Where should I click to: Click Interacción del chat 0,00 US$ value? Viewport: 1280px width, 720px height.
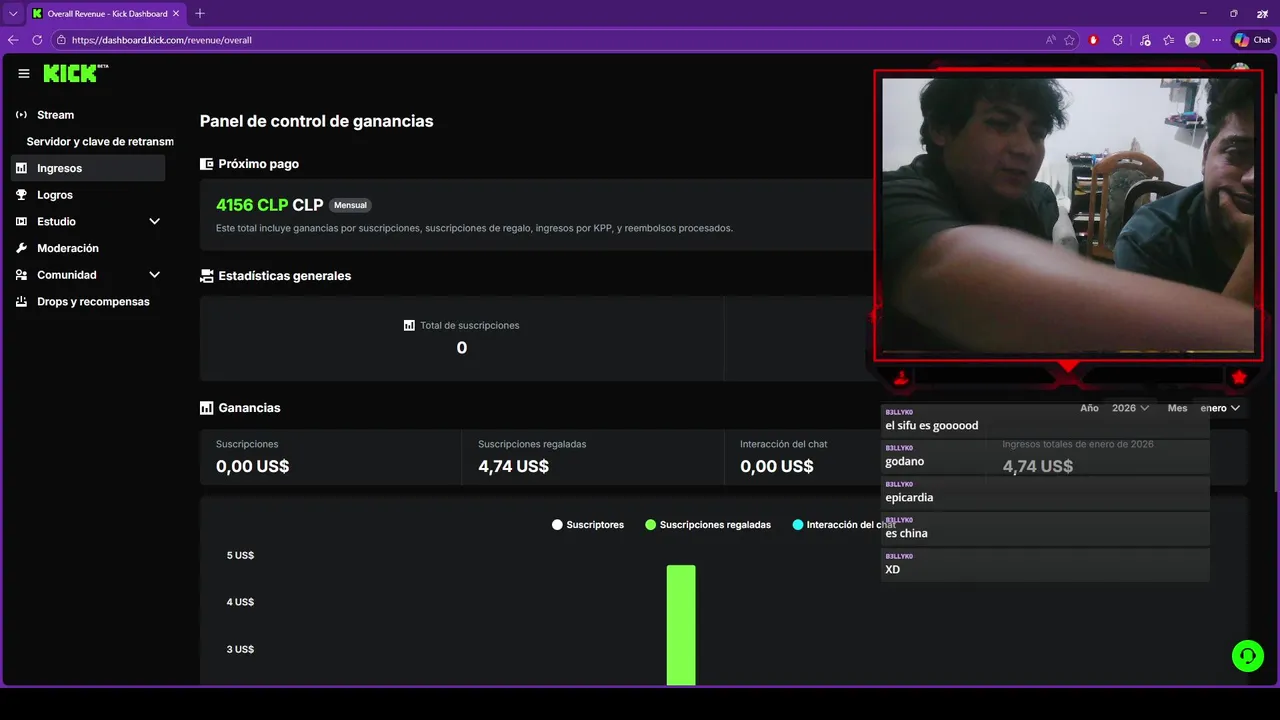click(x=777, y=466)
